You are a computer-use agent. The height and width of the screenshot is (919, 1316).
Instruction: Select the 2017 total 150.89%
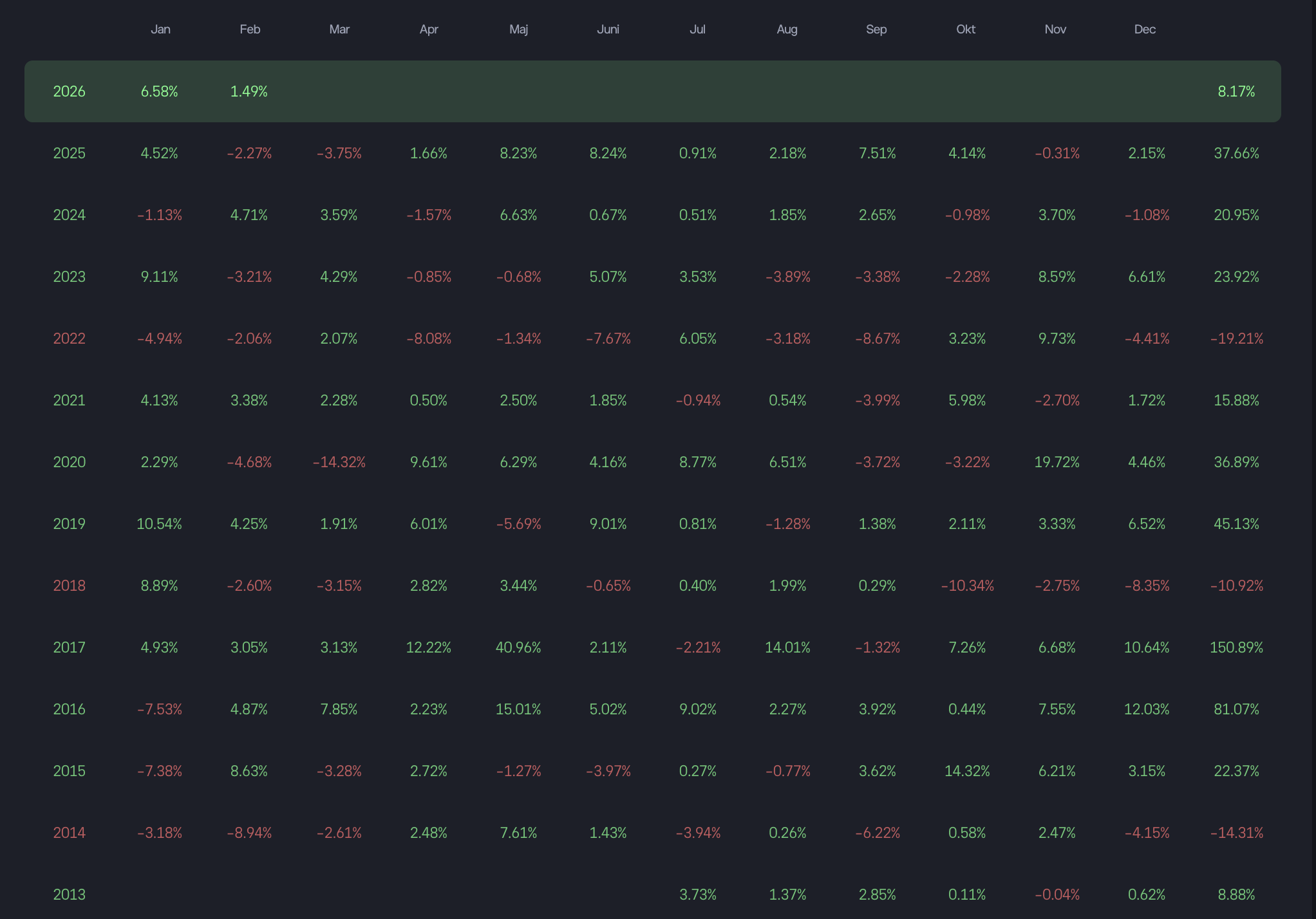[x=1236, y=647]
